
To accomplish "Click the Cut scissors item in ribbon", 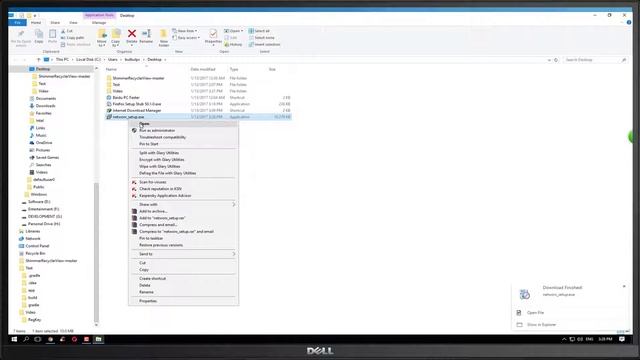I will click(x=67, y=31).
